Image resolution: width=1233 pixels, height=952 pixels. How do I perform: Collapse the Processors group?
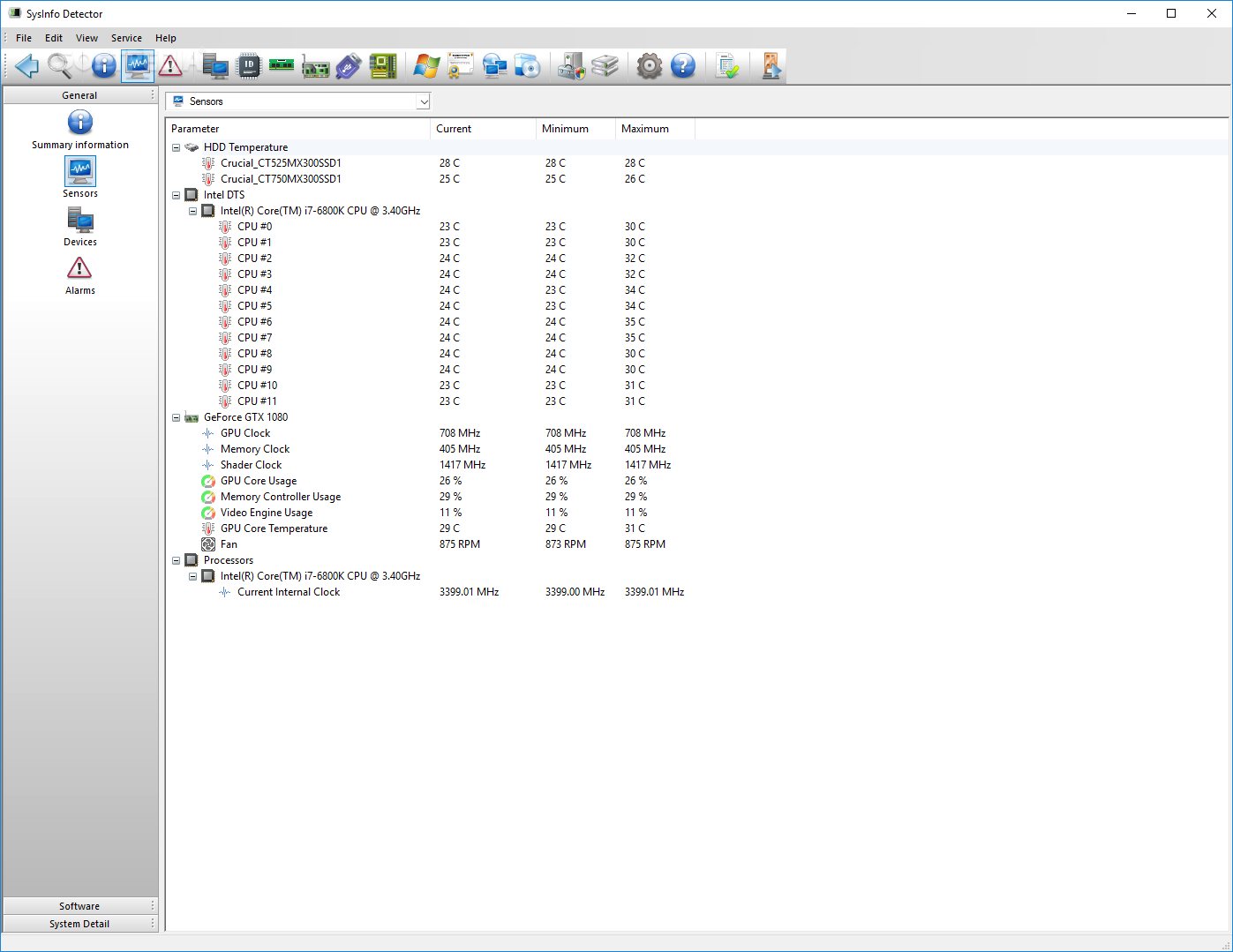tap(176, 560)
